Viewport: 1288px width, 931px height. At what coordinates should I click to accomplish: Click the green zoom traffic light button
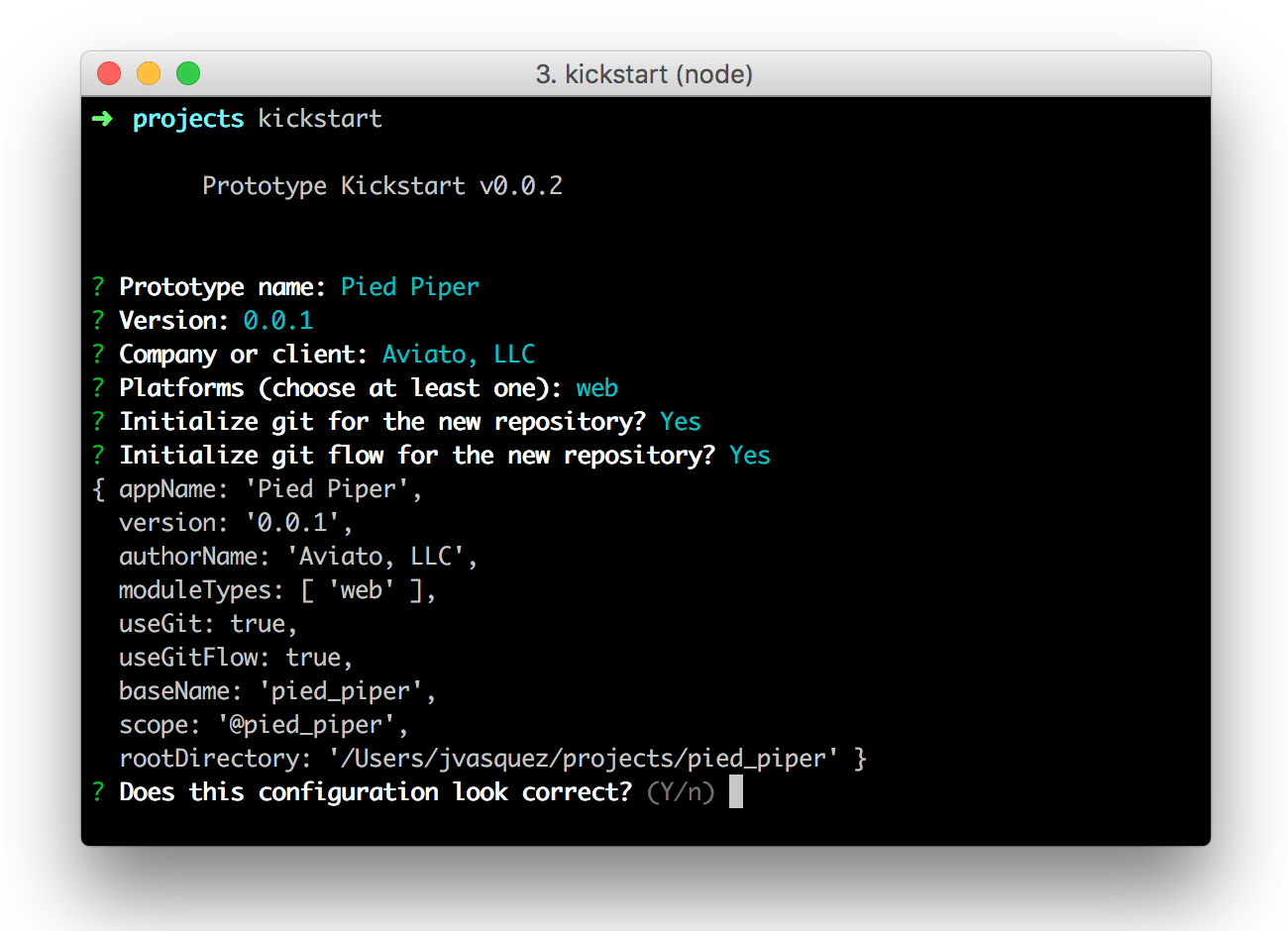(x=187, y=73)
